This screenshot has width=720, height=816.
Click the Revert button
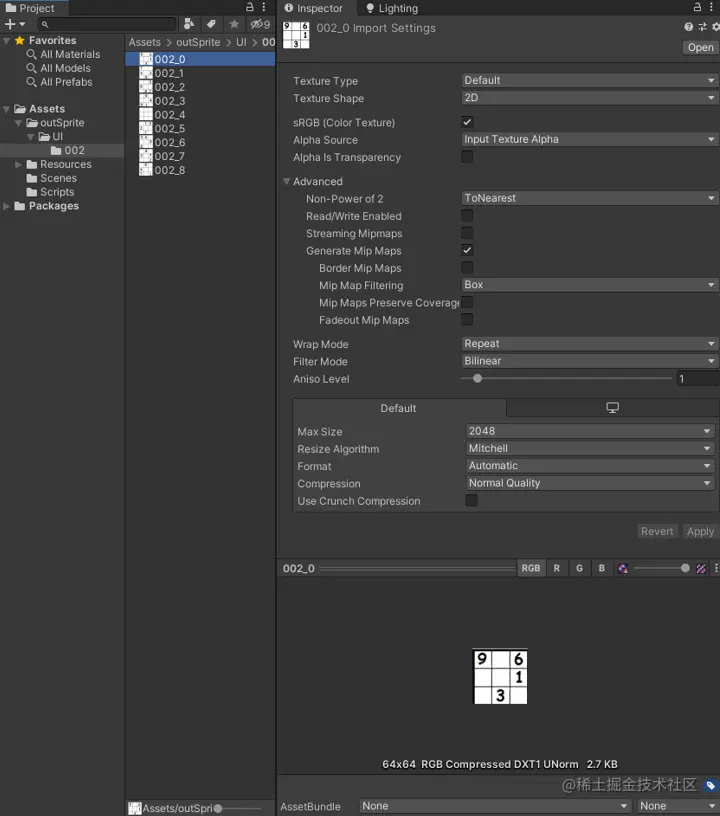[657, 531]
